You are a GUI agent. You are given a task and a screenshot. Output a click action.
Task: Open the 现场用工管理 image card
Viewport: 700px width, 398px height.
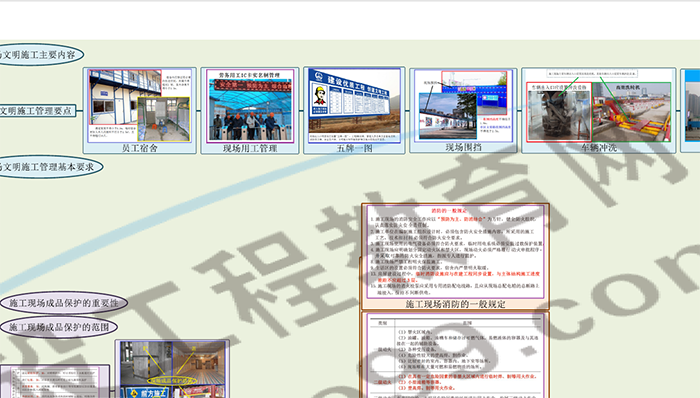250,111
